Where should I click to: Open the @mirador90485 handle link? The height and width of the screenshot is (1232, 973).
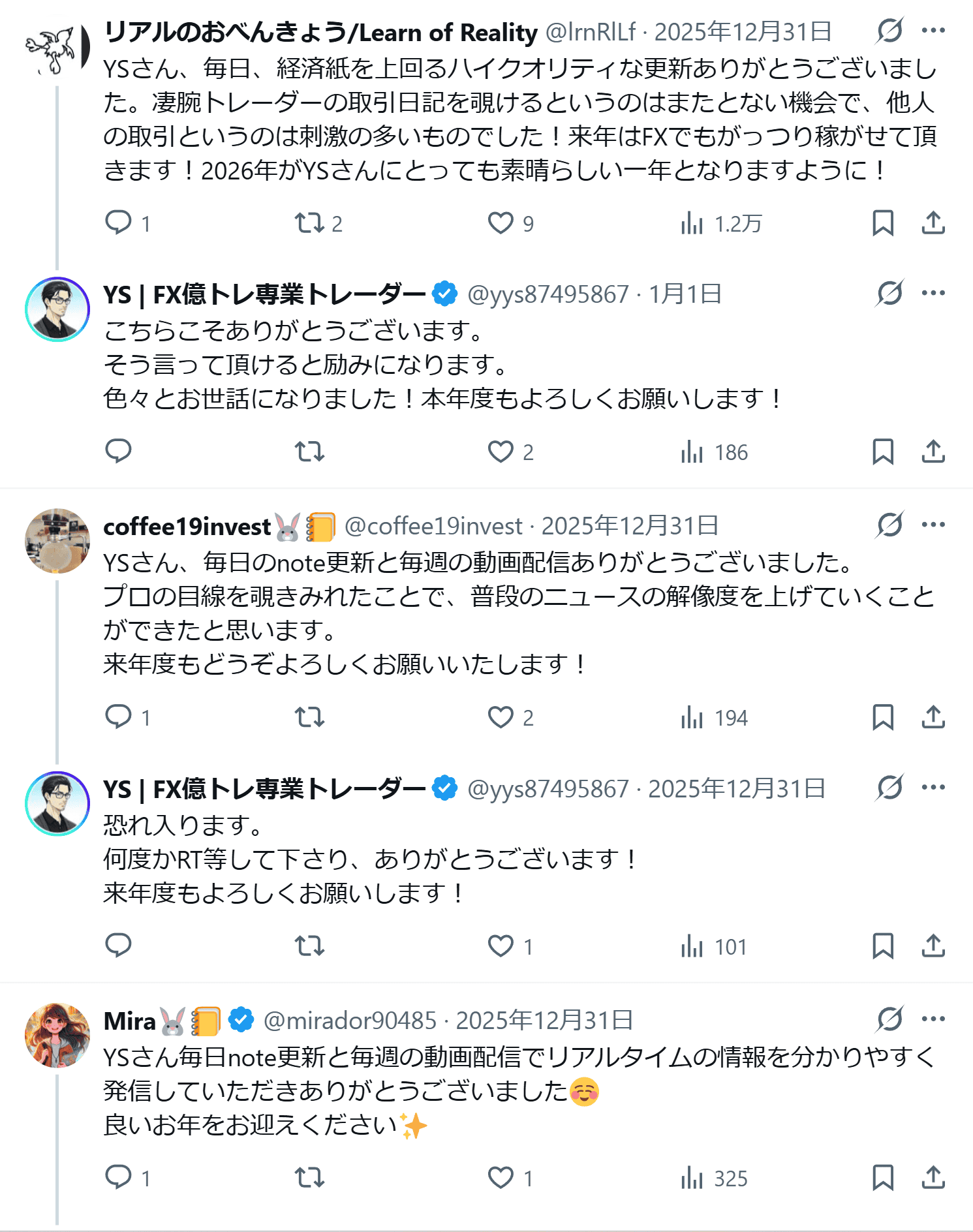pyautogui.click(x=350, y=1021)
